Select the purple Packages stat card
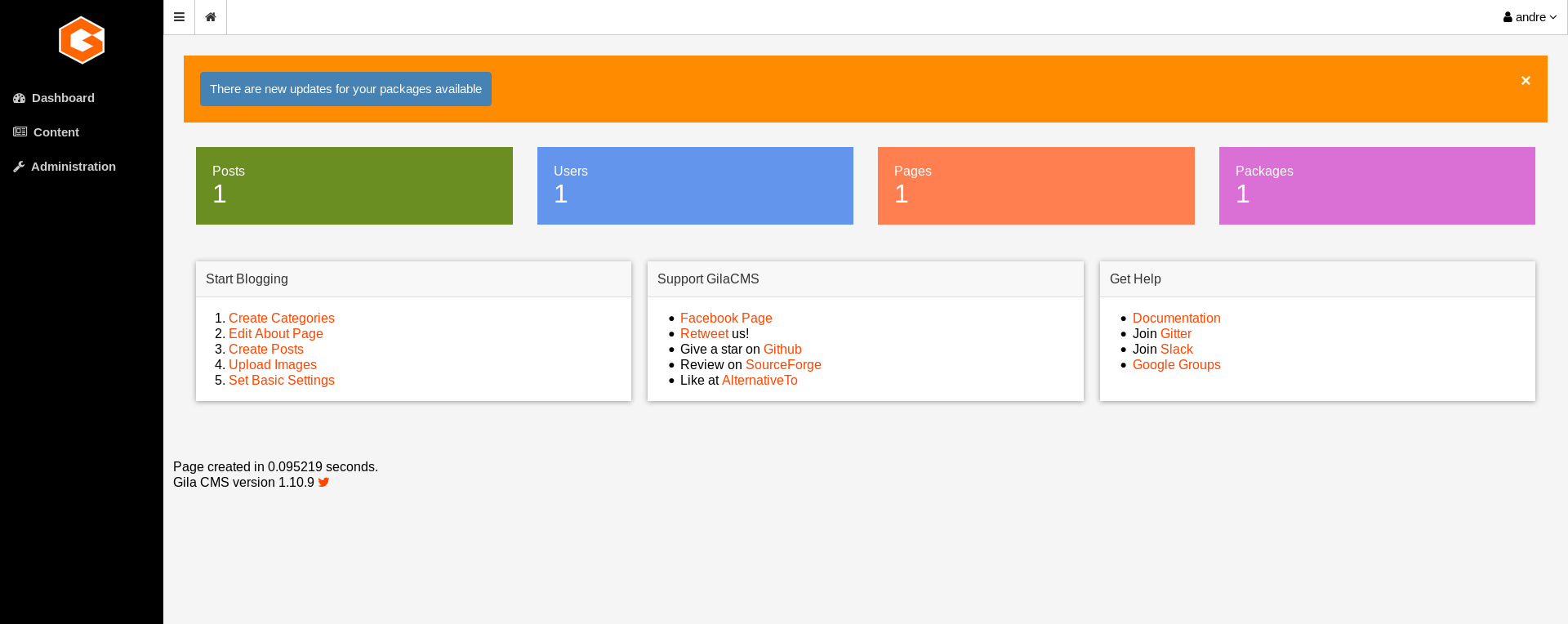This screenshot has width=1568, height=624. point(1377,185)
